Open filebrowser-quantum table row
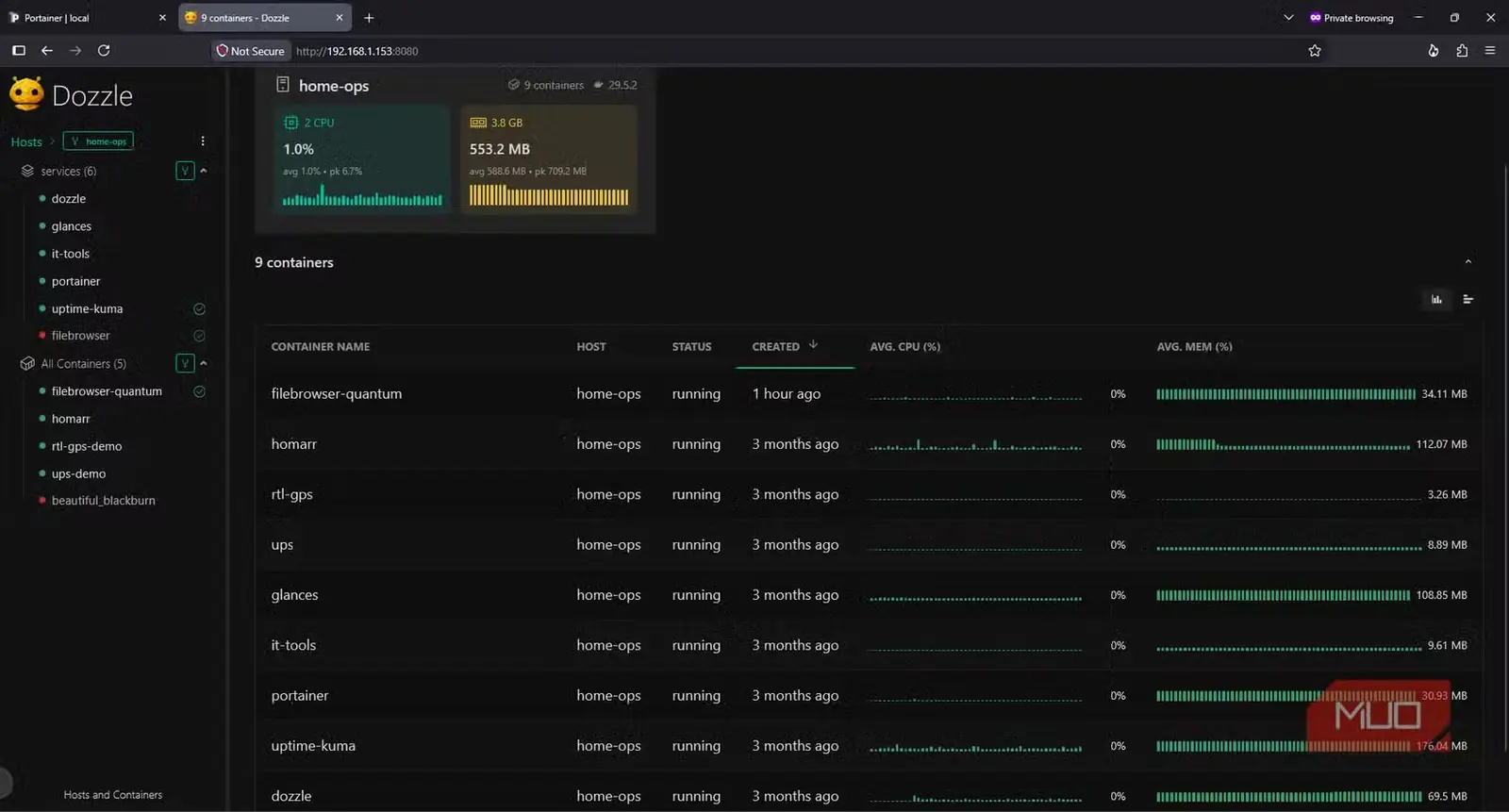Screen dimensions: 1509x812 pos(868,394)
